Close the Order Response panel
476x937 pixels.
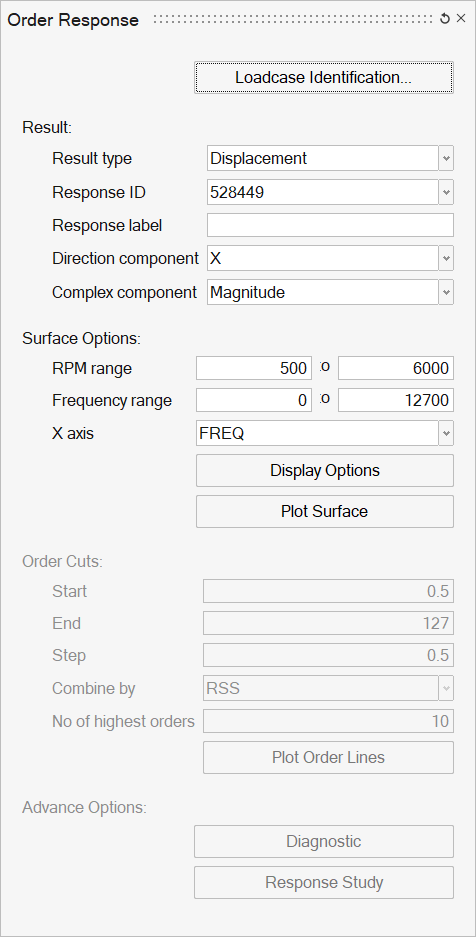[x=461, y=19]
